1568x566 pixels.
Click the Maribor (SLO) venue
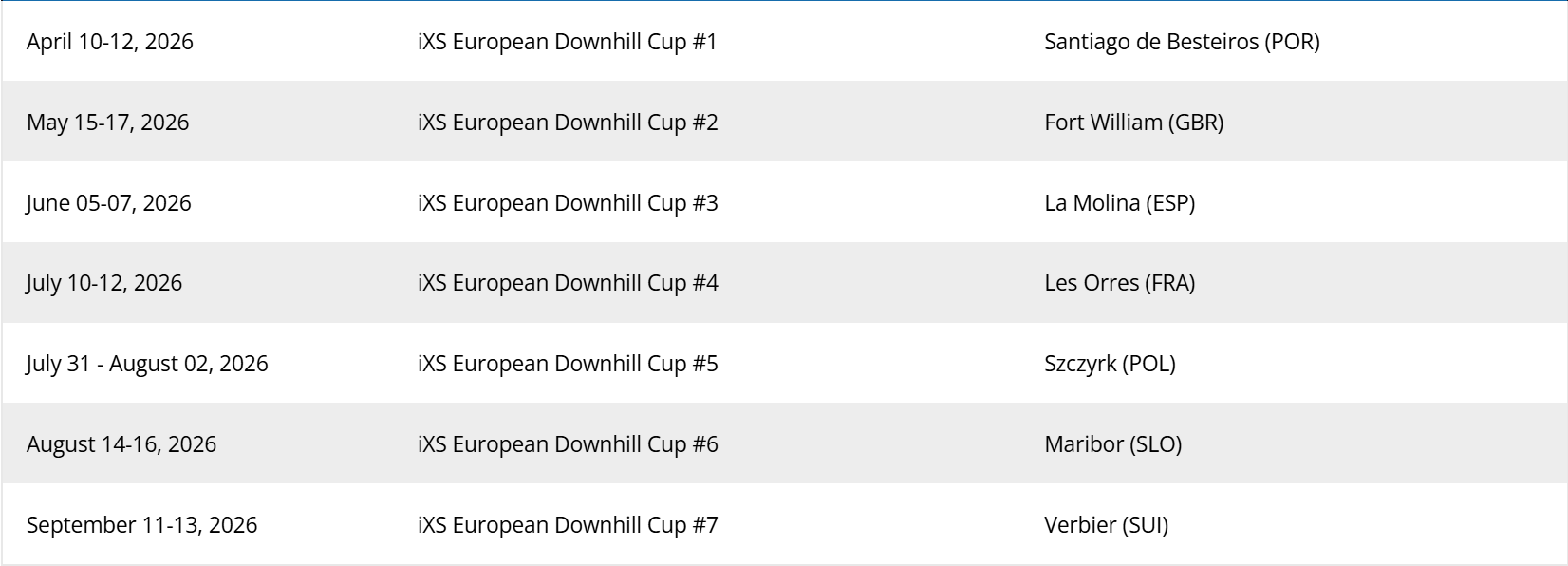(x=1112, y=444)
